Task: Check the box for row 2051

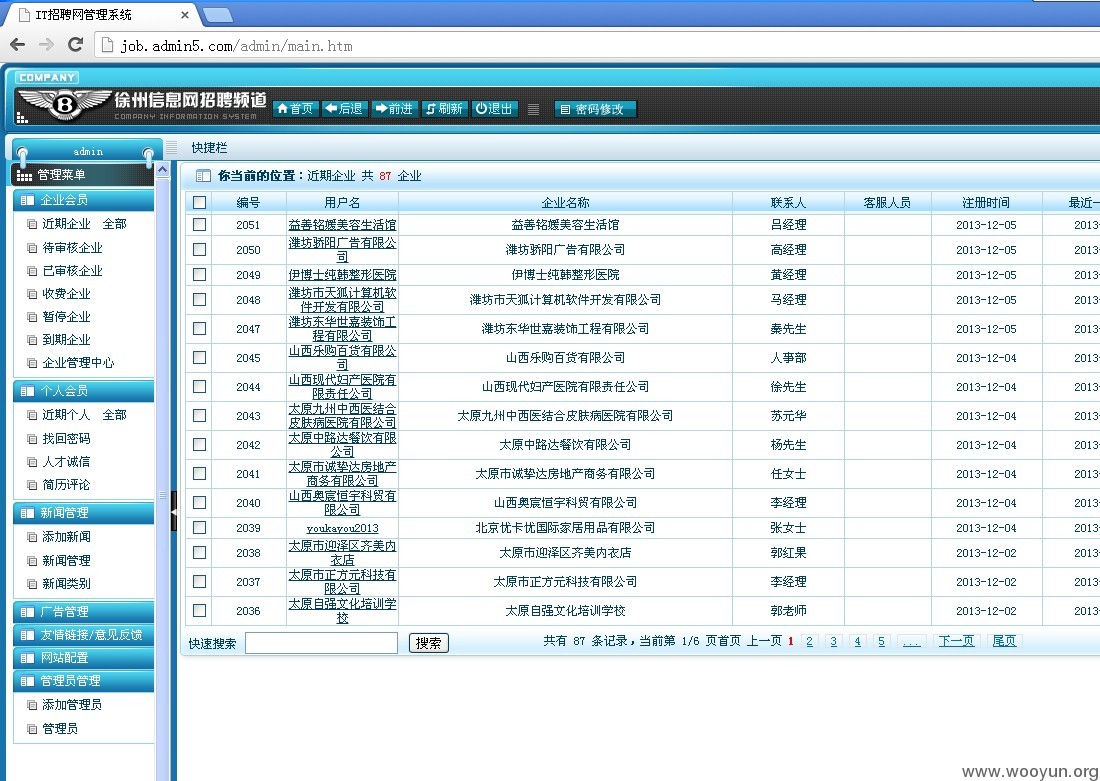Action: pos(199,225)
